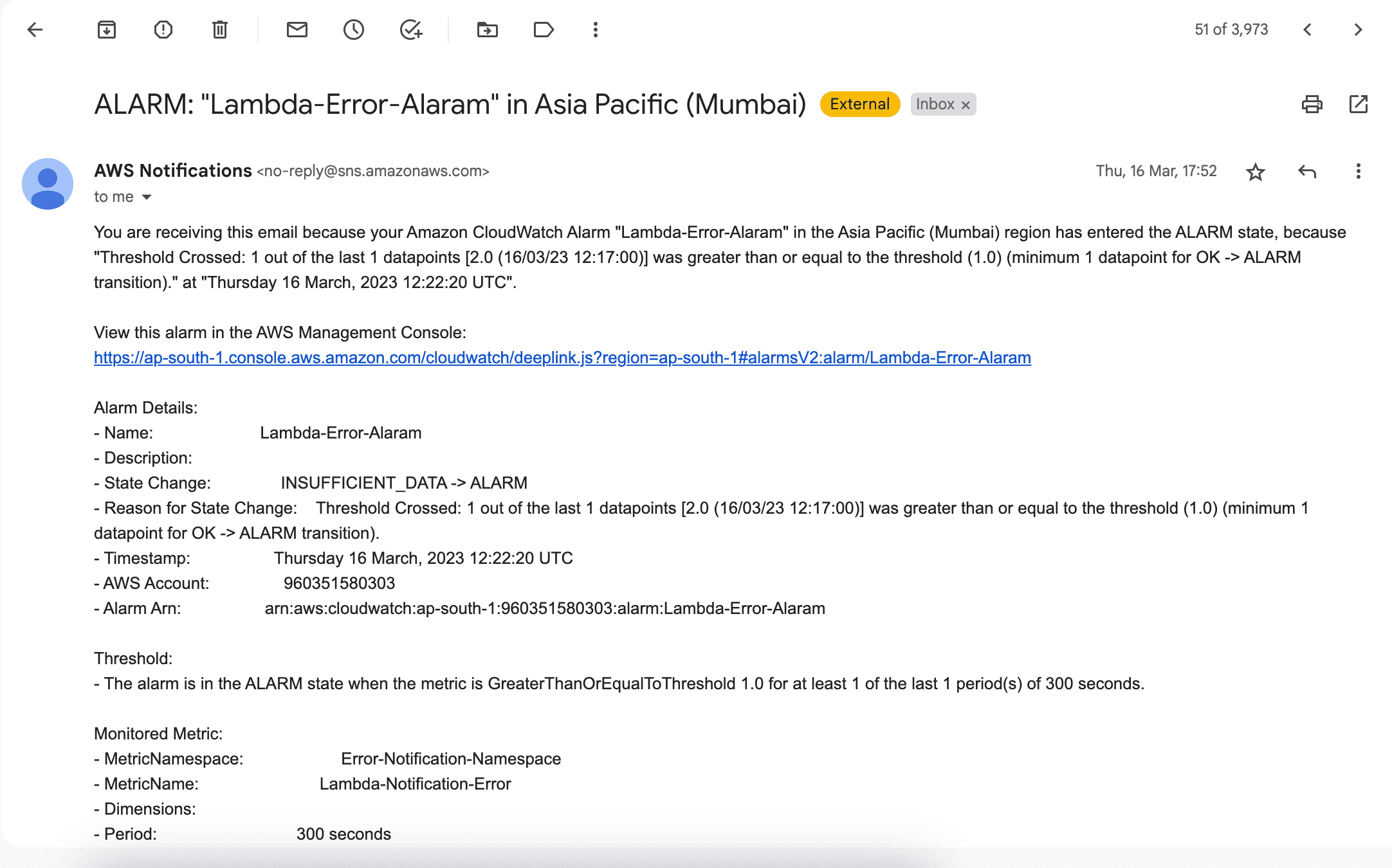Star the AWS Notifications message
Viewport: 1392px width, 868px height.
pyautogui.click(x=1256, y=172)
